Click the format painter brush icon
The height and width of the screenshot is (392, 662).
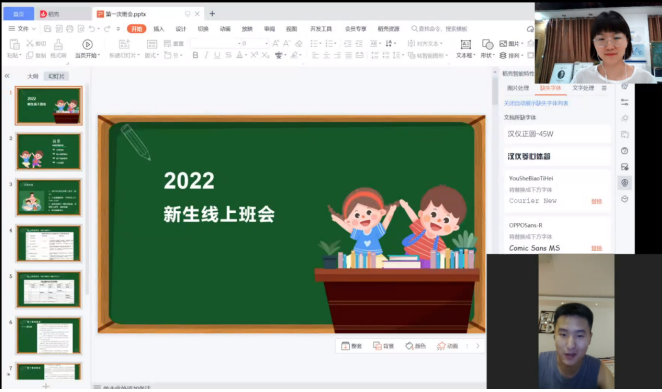pos(58,44)
